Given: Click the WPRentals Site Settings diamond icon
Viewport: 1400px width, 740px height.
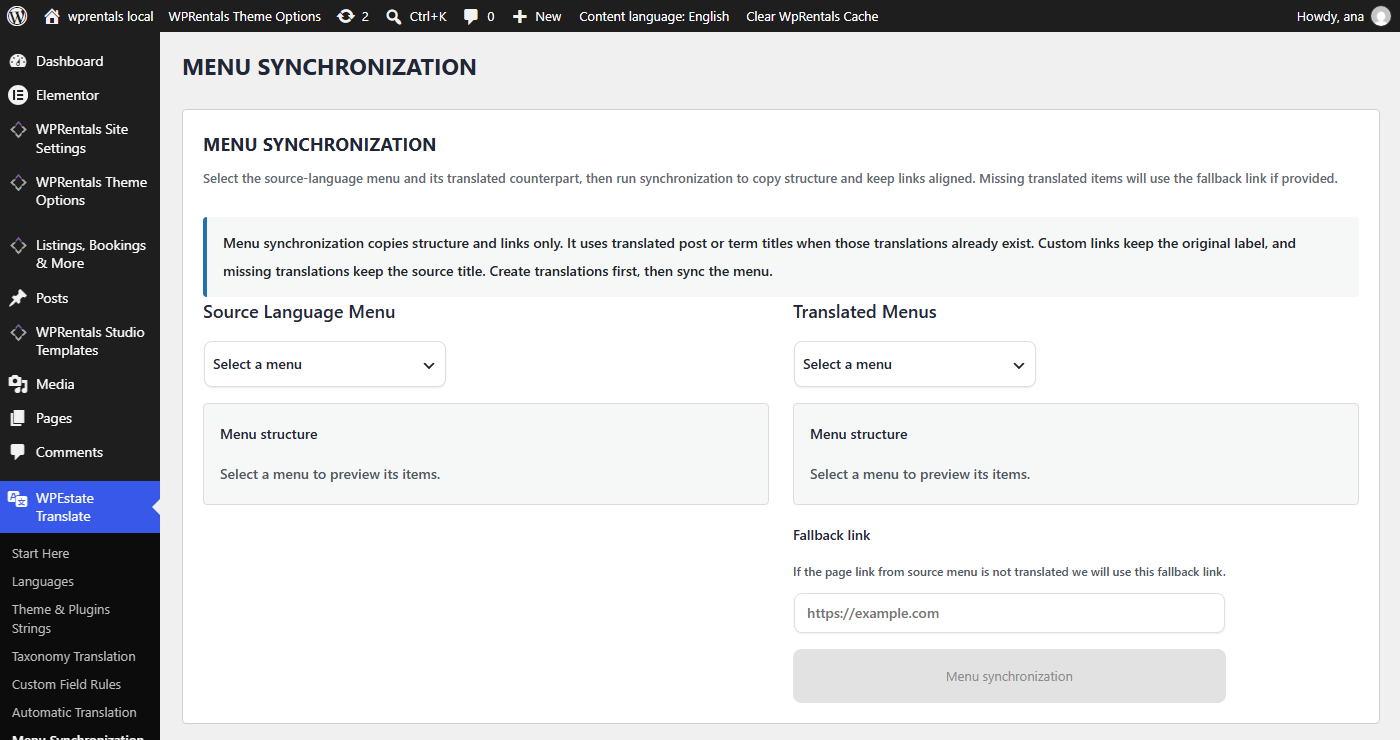Looking at the screenshot, I should click(18, 130).
